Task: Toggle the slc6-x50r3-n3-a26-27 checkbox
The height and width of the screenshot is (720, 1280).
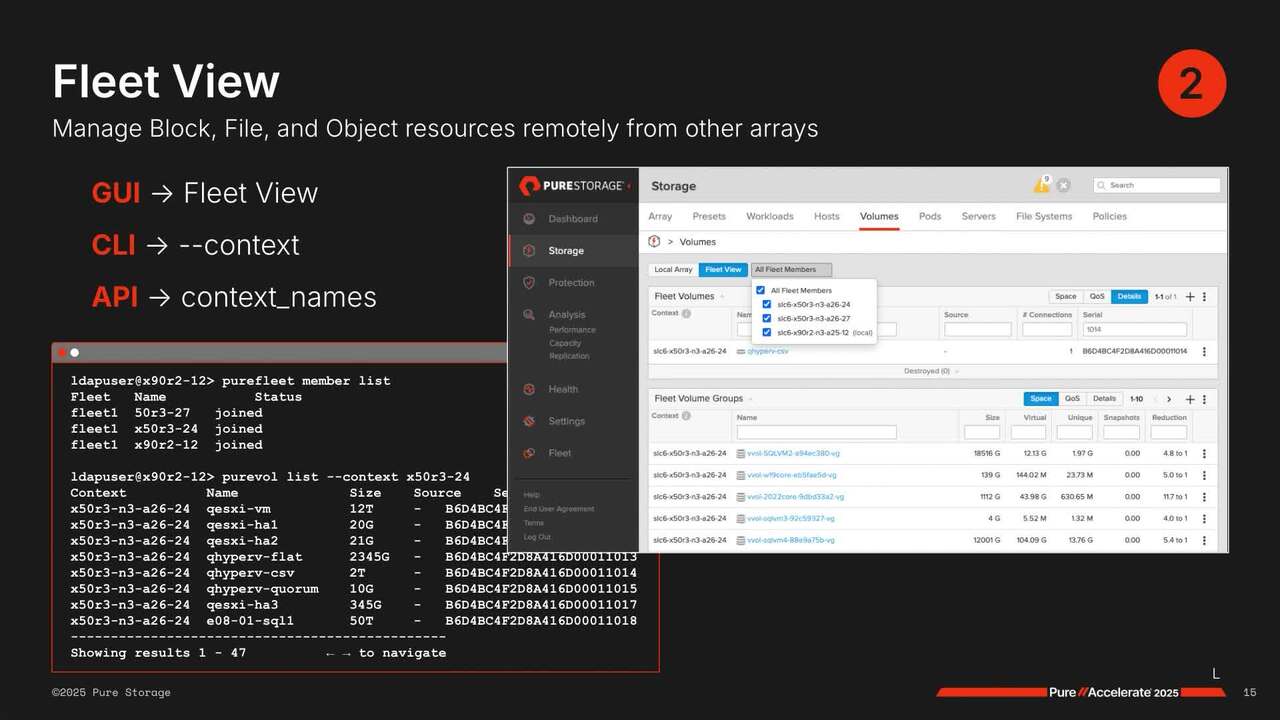Action: pos(767,318)
